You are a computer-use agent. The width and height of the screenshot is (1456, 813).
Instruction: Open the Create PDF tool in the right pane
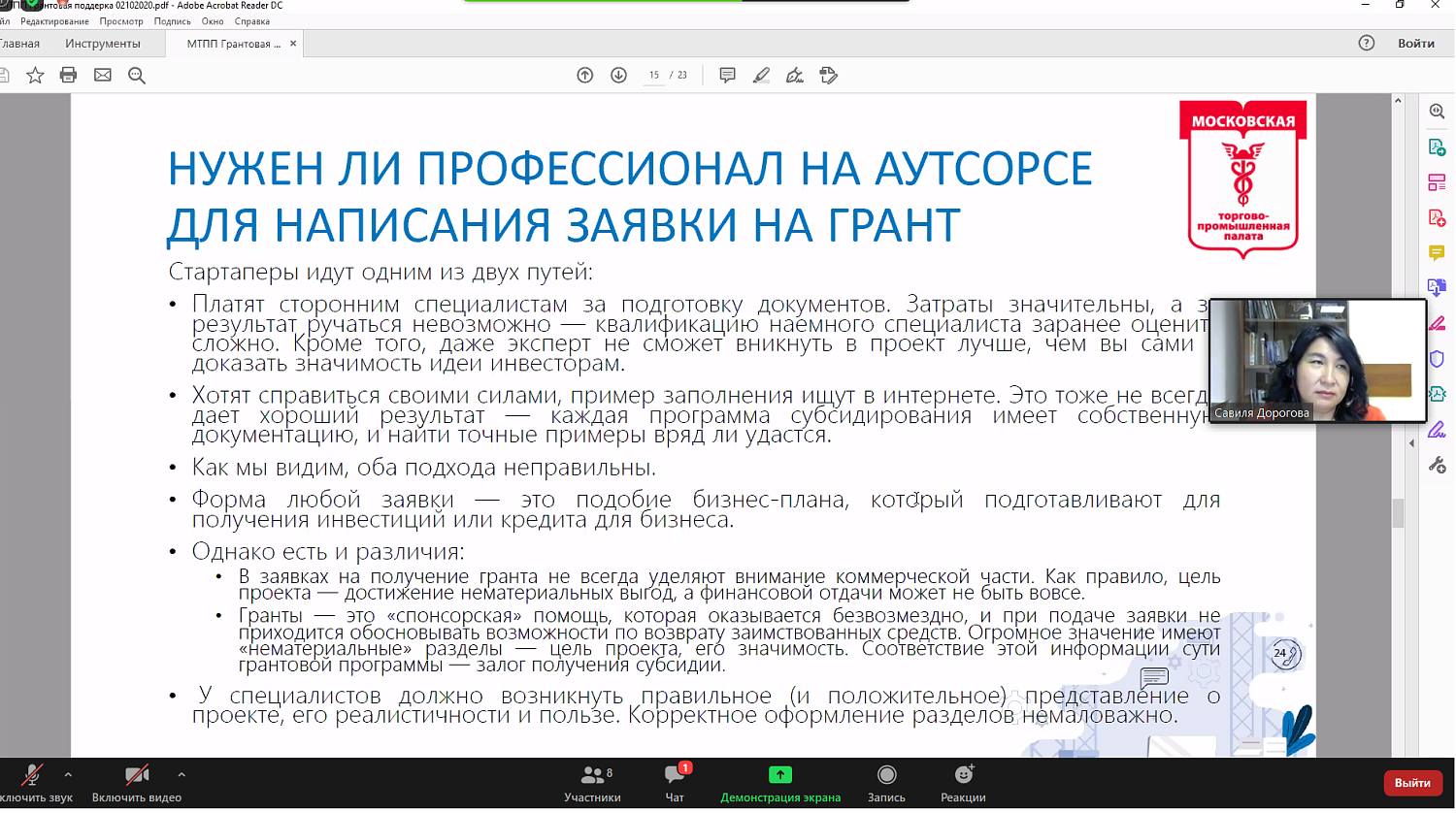[x=1437, y=217]
